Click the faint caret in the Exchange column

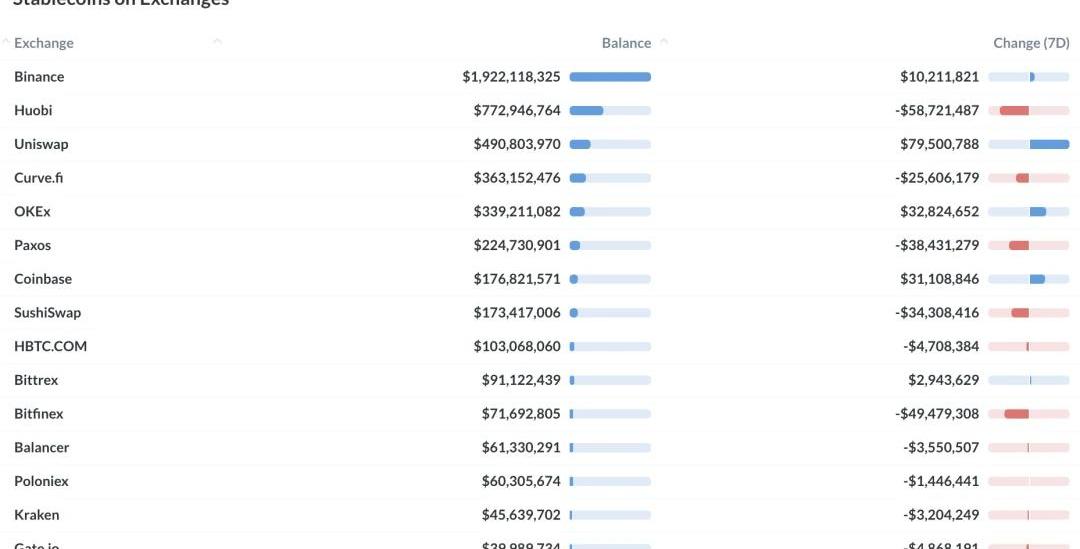(217, 42)
